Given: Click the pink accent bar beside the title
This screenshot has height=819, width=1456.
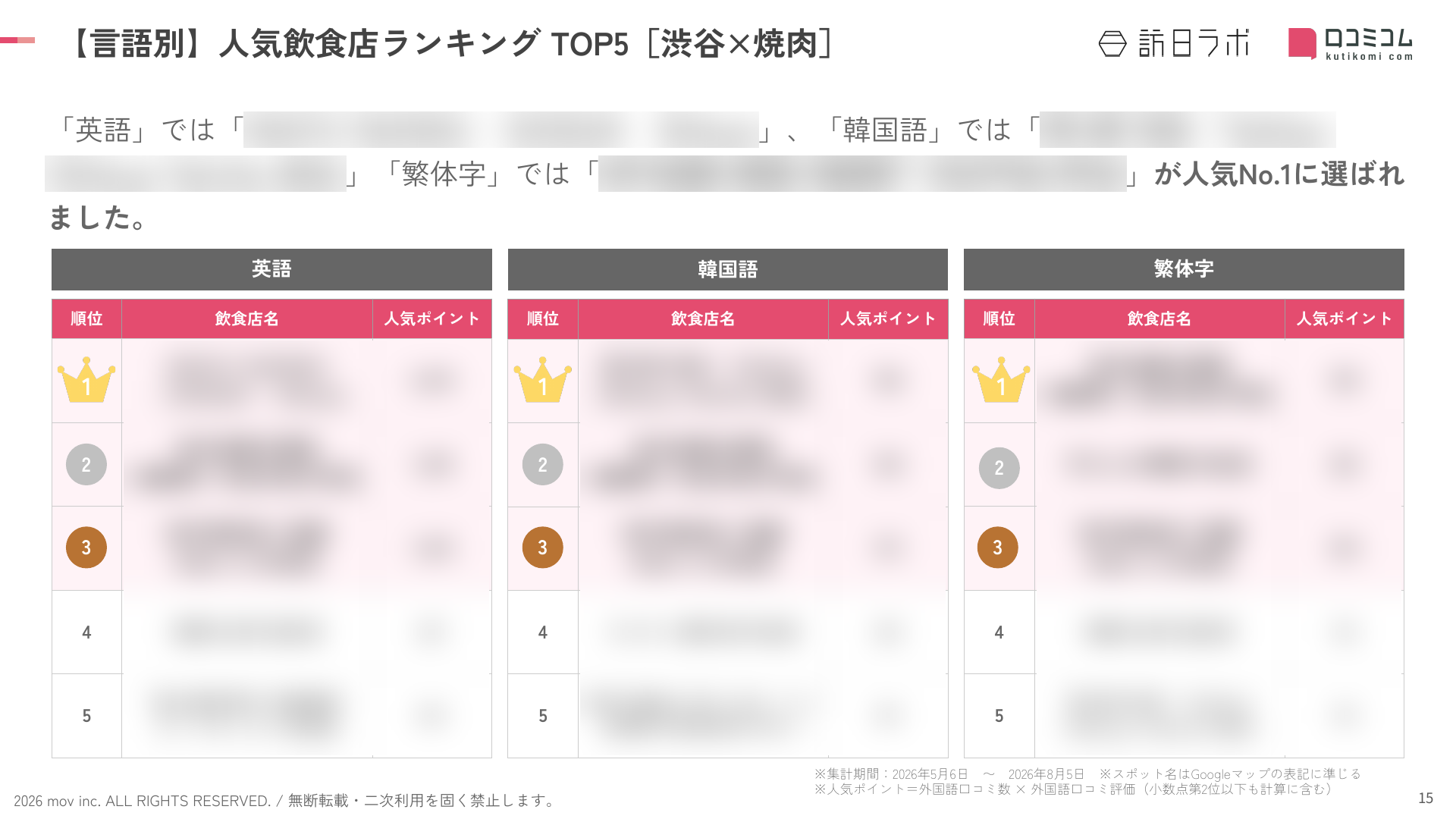Looking at the screenshot, I should (17, 40).
